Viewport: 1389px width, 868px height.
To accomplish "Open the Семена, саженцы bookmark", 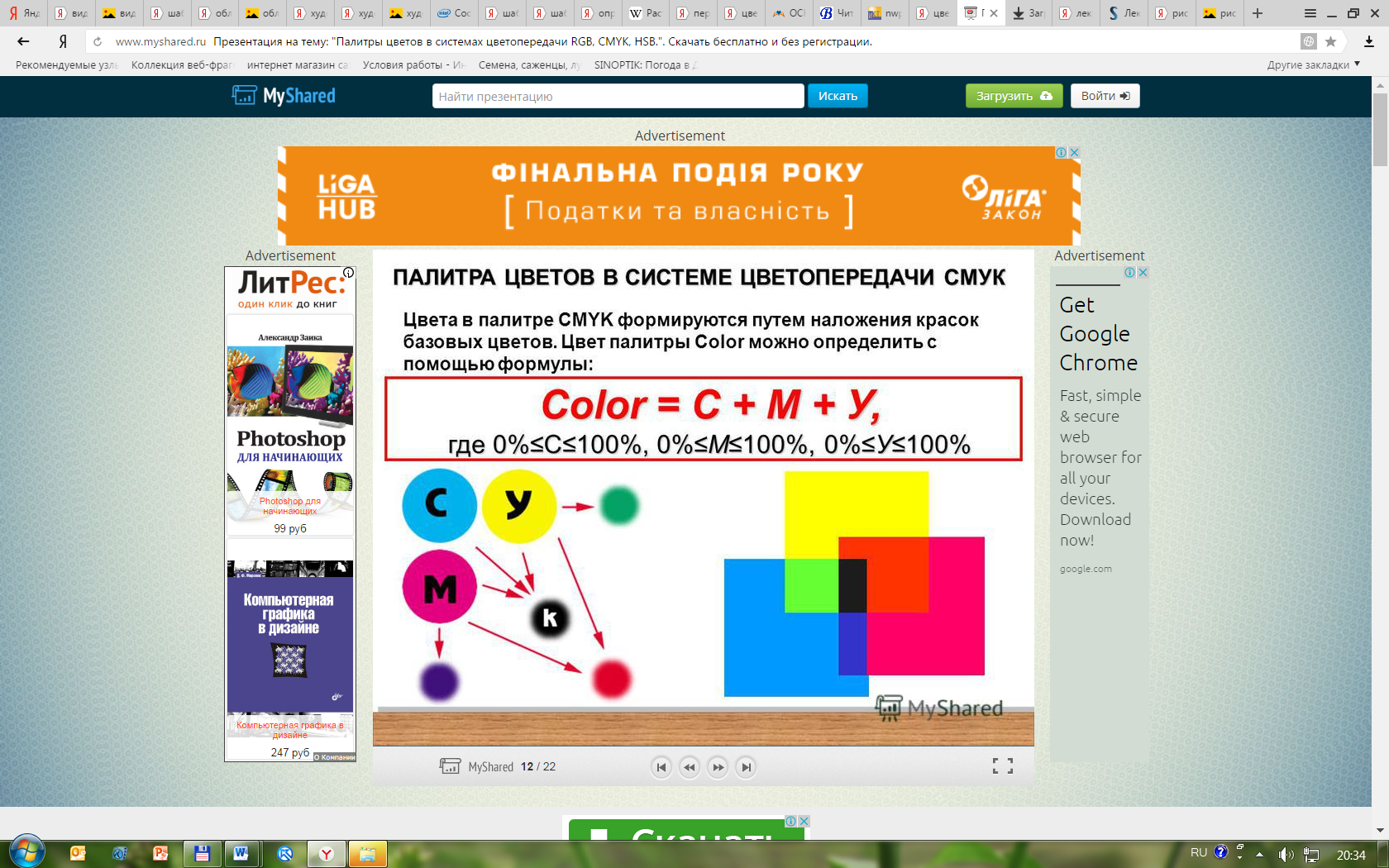I will 529,64.
